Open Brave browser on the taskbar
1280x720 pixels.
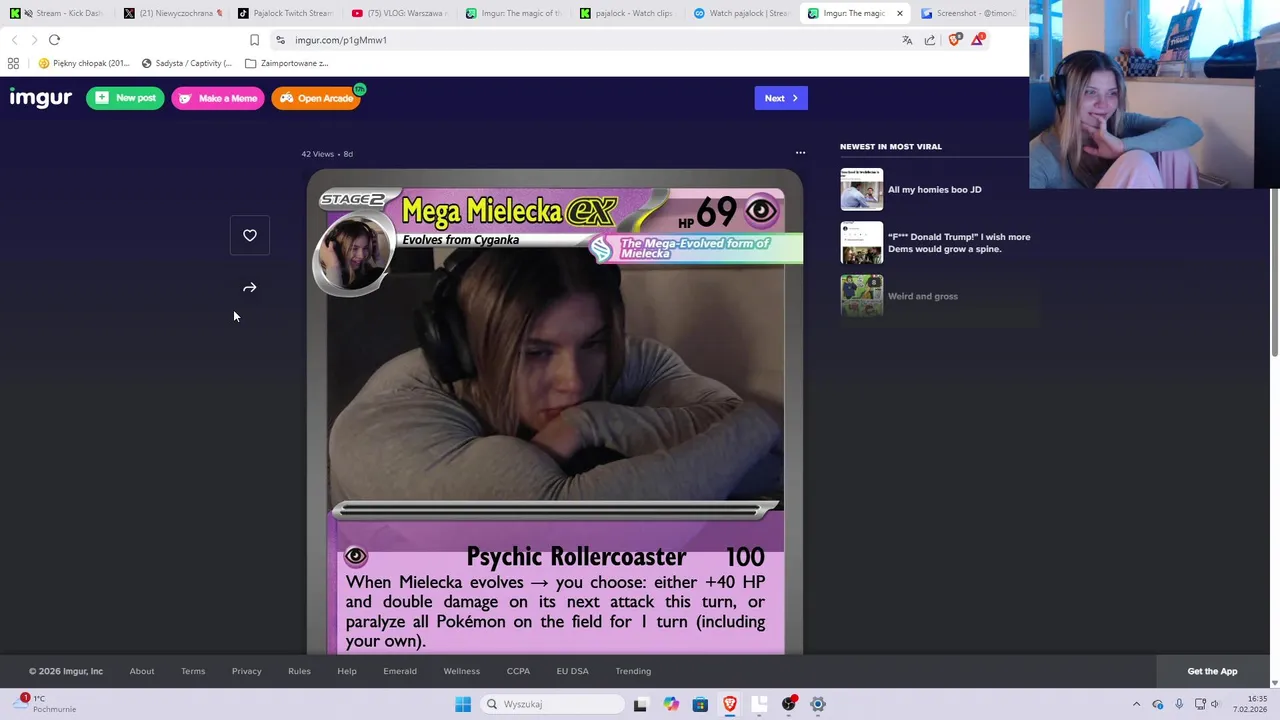730,704
